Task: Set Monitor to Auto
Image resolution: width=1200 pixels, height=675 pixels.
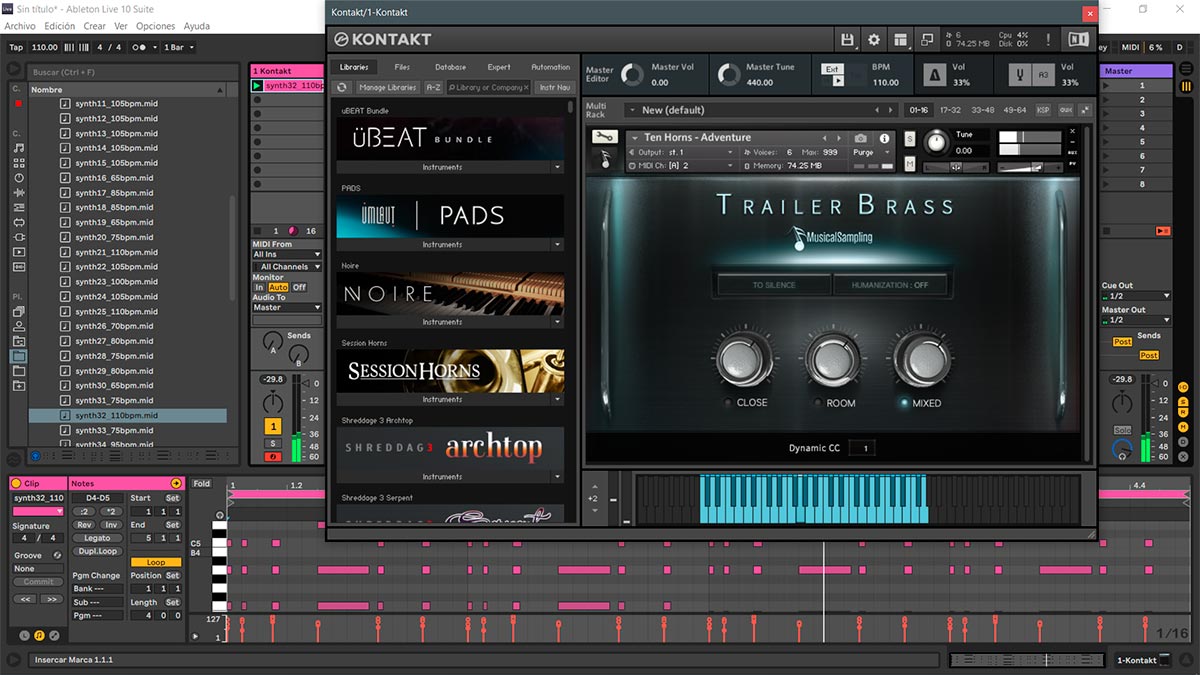Action: pos(277,287)
